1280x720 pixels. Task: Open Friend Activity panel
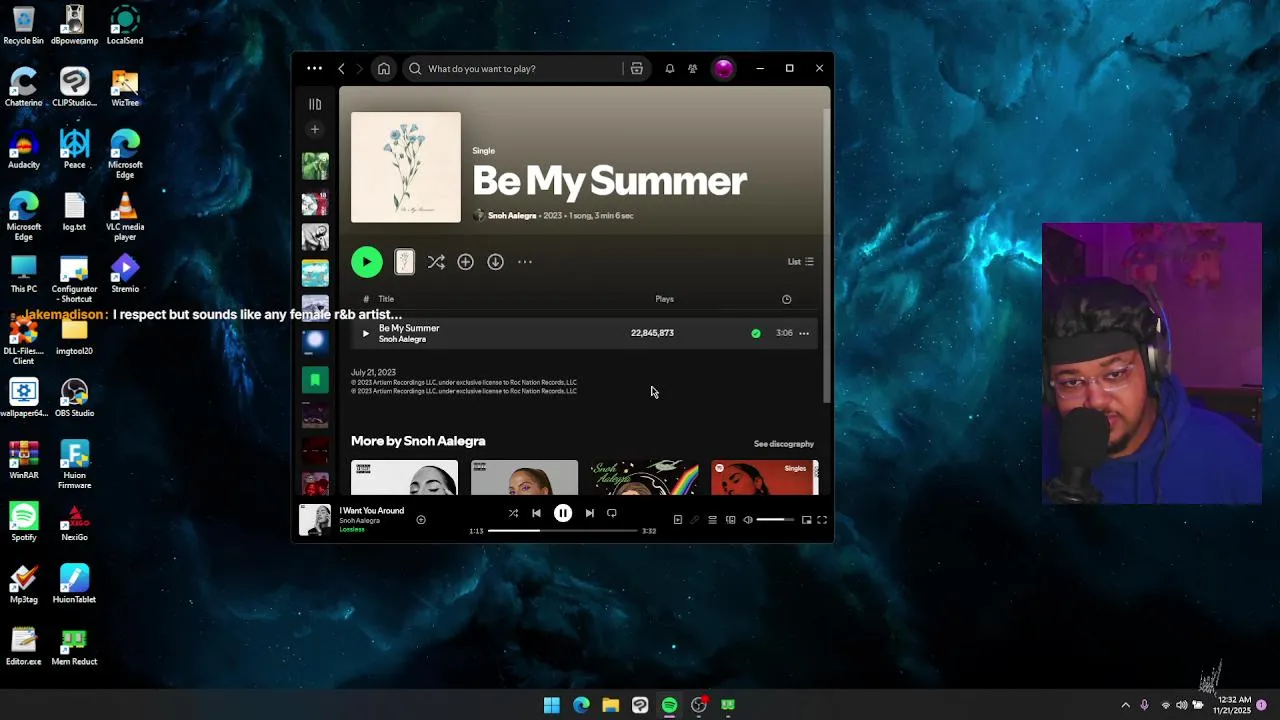point(692,69)
